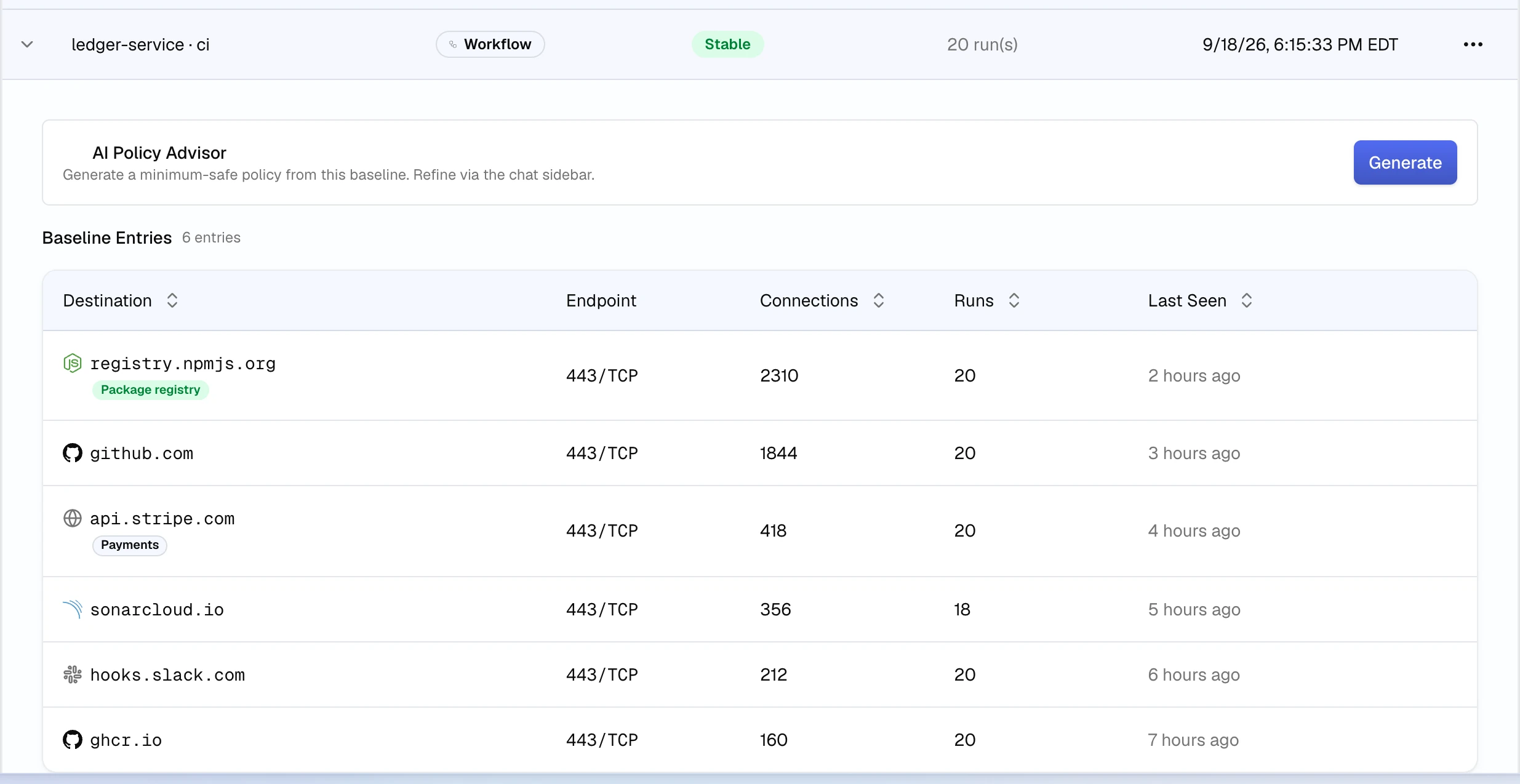Click the Generate button

pos(1405,162)
